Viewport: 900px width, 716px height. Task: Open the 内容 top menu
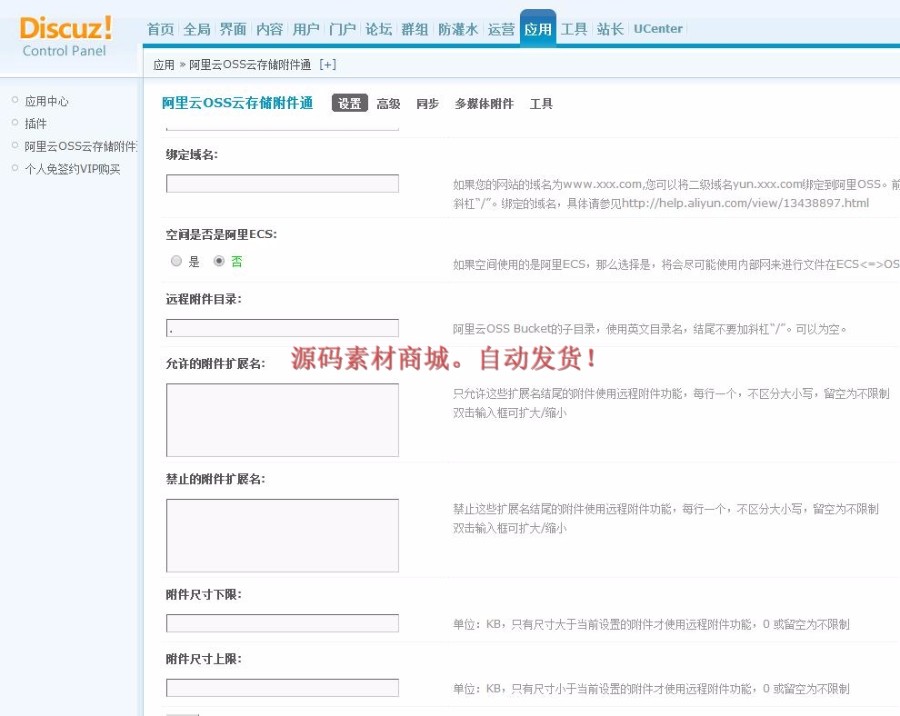[269, 29]
